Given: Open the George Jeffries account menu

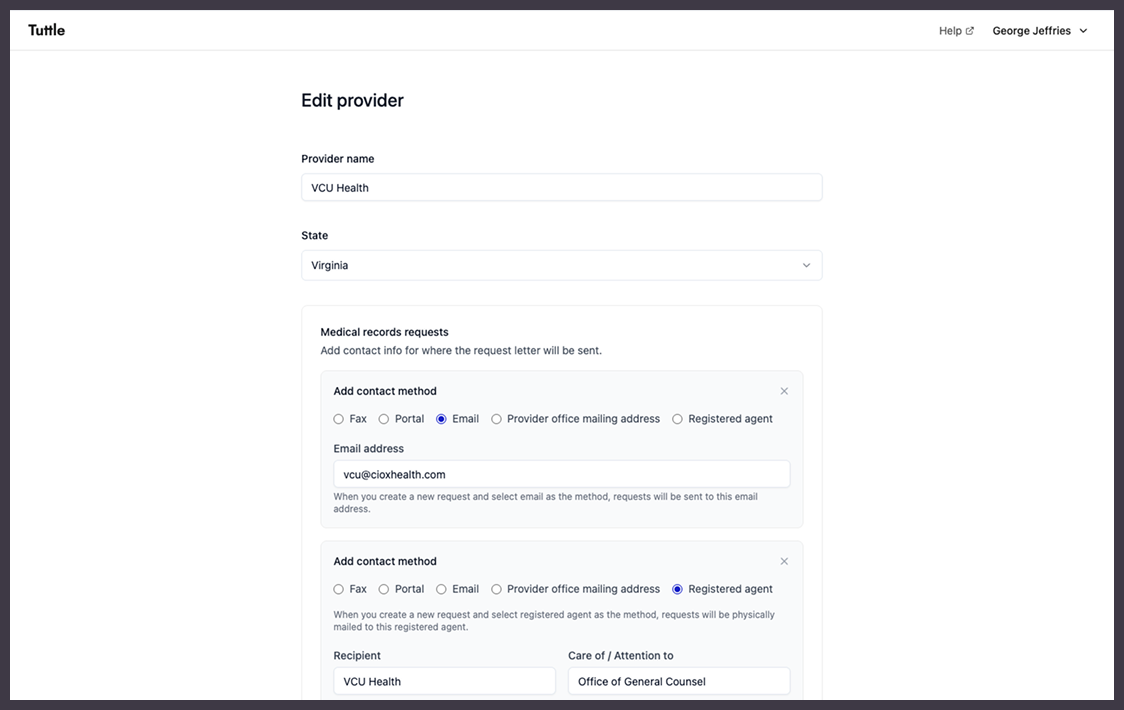Looking at the screenshot, I should tap(1039, 31).
